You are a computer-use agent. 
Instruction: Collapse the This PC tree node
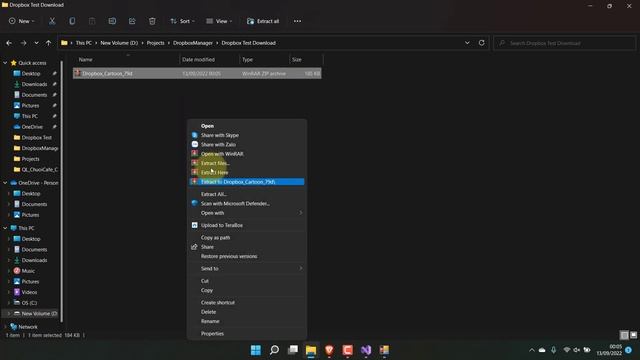point(5,228)
